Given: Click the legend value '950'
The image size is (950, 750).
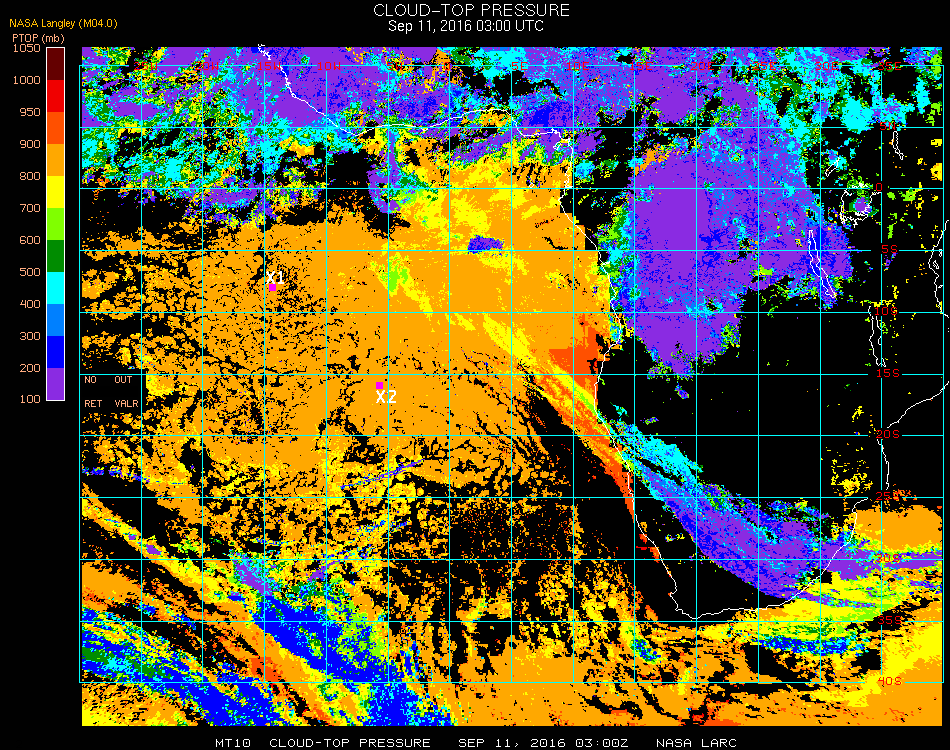Looking at the screenshot, I should tap(30, 112).
